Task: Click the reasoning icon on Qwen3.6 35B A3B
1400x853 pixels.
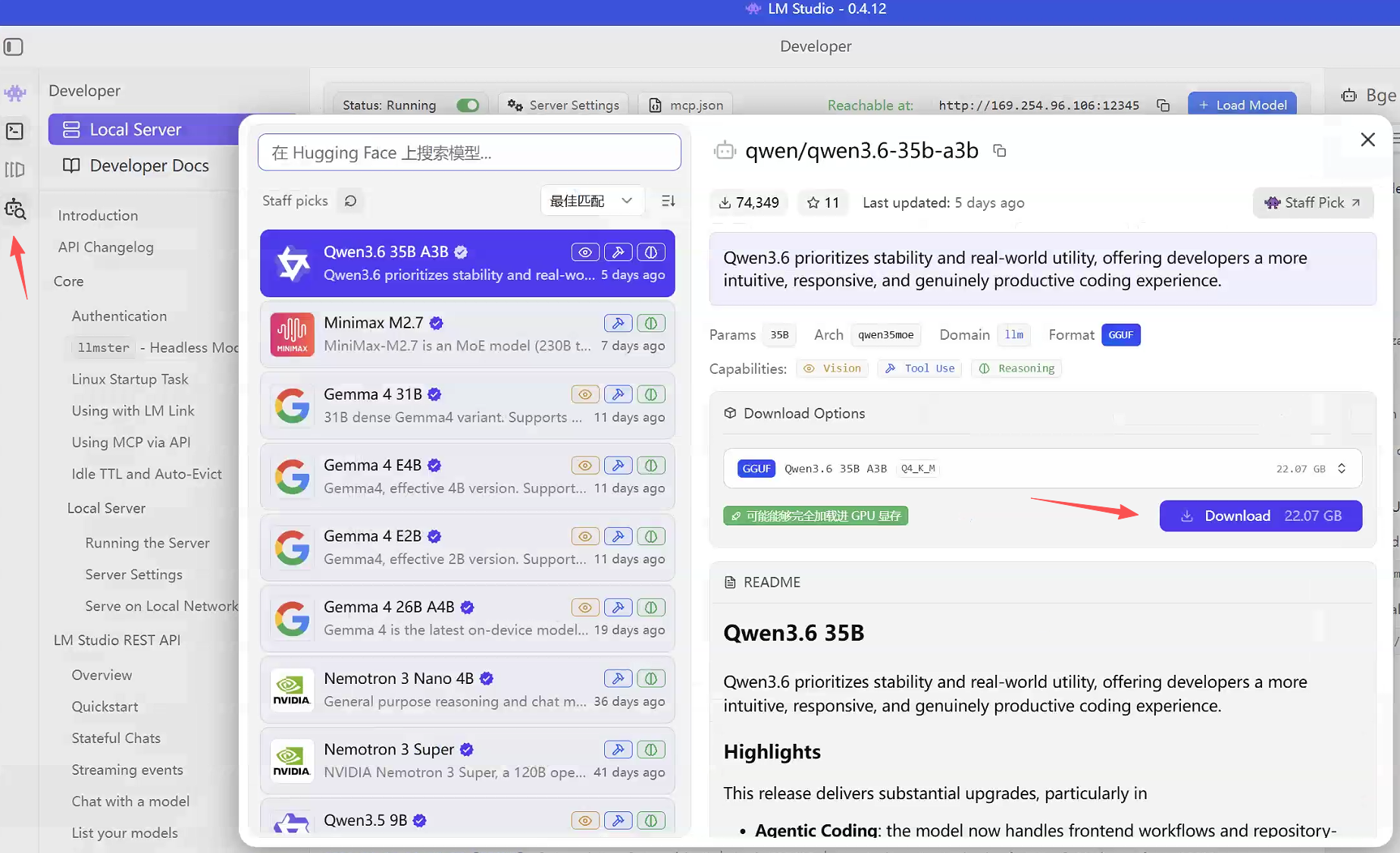Action: click(x=651, y=252)
